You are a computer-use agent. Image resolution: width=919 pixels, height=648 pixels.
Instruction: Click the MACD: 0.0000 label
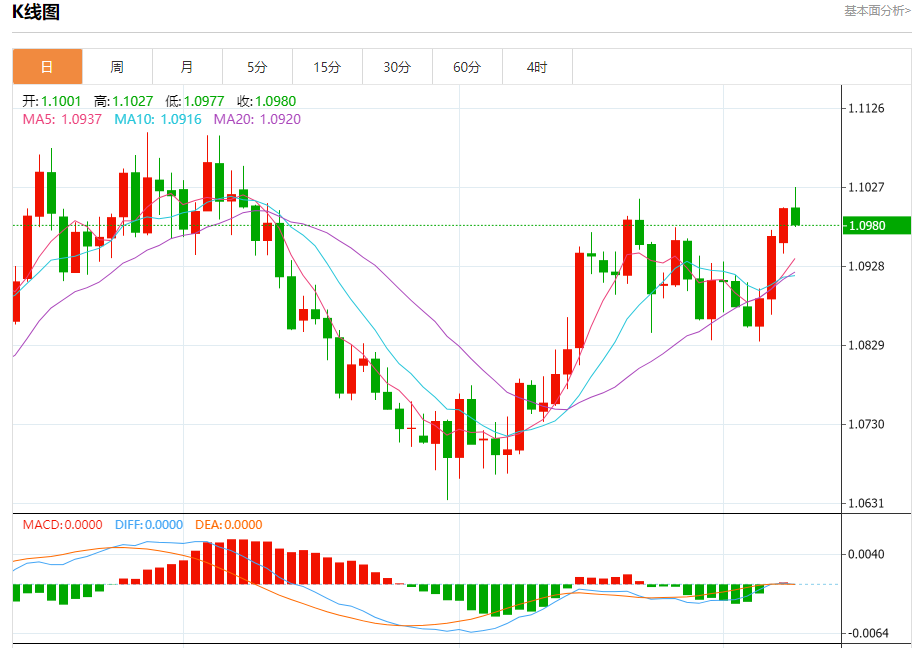coord(62,524)
